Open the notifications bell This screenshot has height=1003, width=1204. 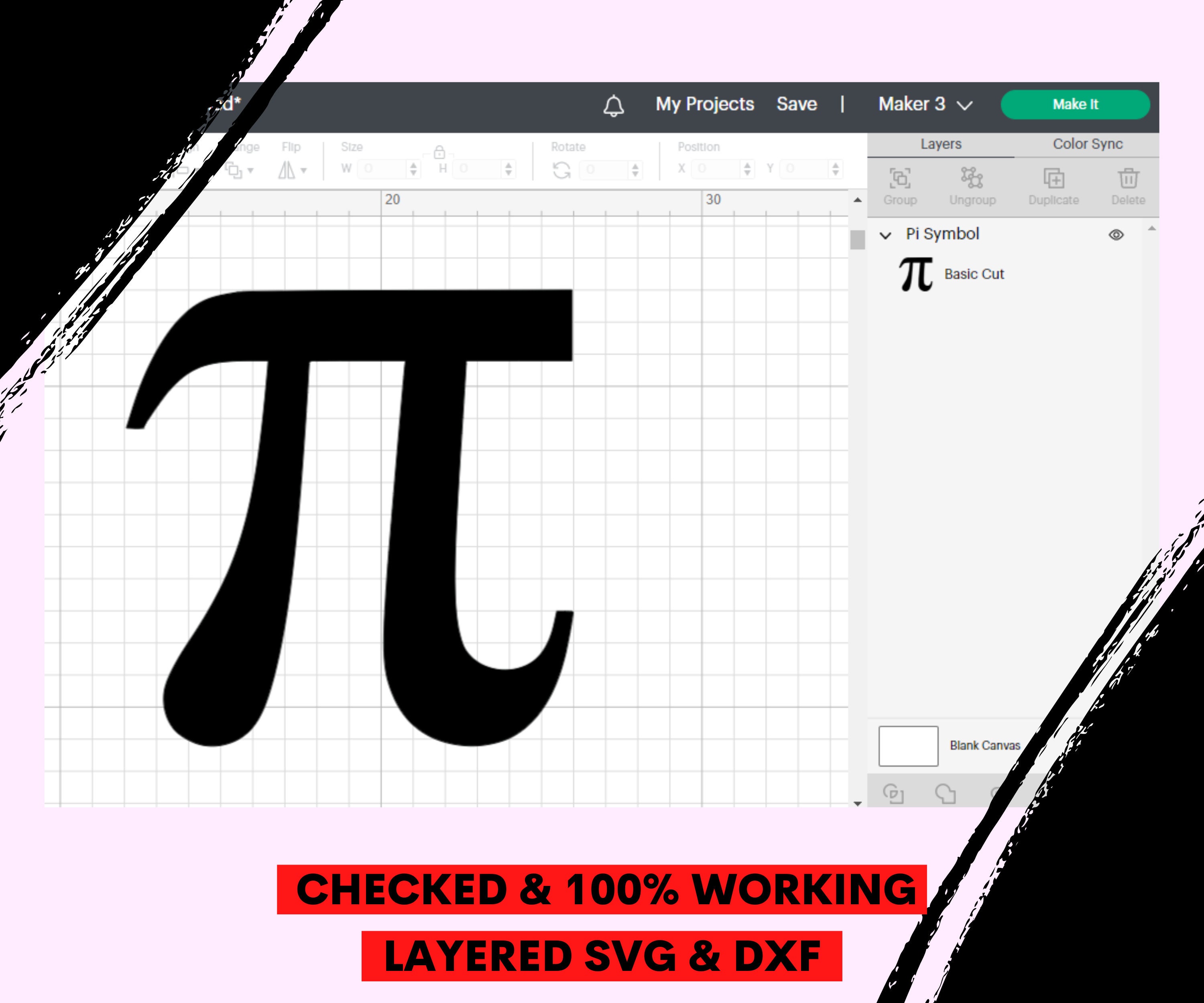click(614, 104)
